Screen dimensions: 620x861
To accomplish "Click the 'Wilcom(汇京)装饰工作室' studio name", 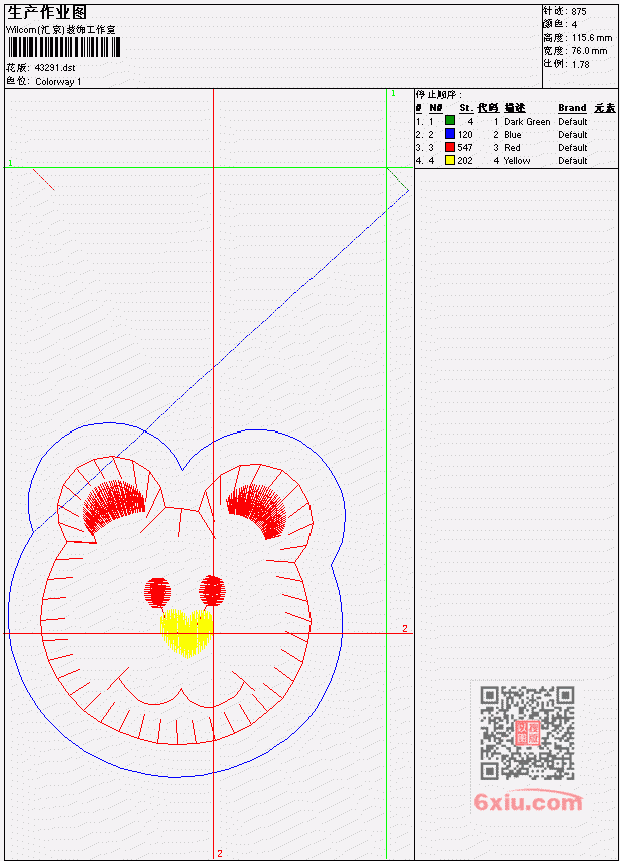I will tap(61, 30).
